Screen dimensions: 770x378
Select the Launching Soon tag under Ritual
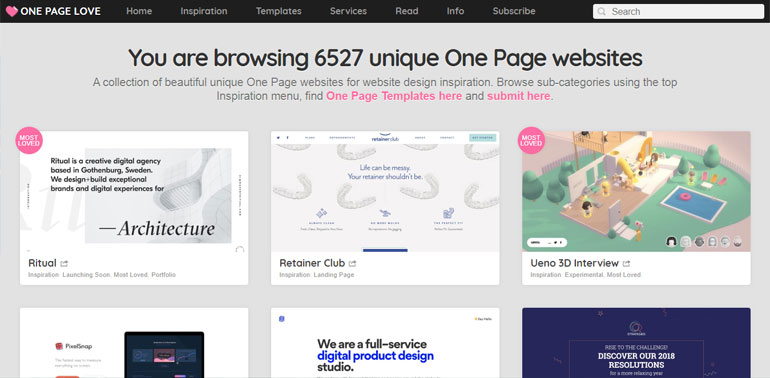tap(86, 275)
